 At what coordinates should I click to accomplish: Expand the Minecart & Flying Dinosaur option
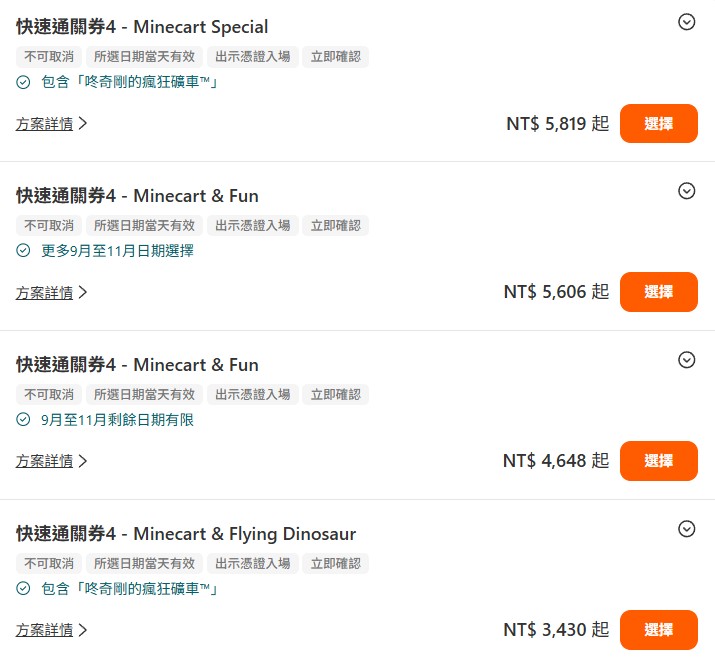[x=686, y=529]
